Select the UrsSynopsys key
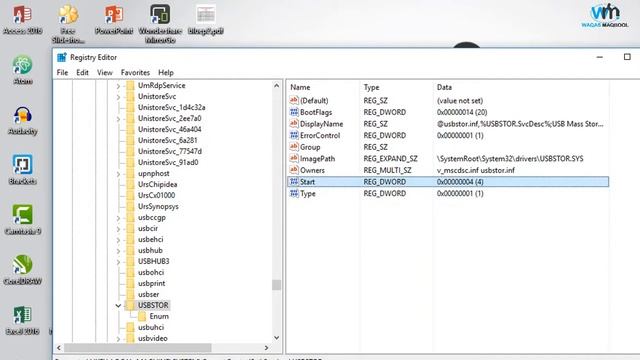This screenshot has height=360, width=640. coord(158,206)
